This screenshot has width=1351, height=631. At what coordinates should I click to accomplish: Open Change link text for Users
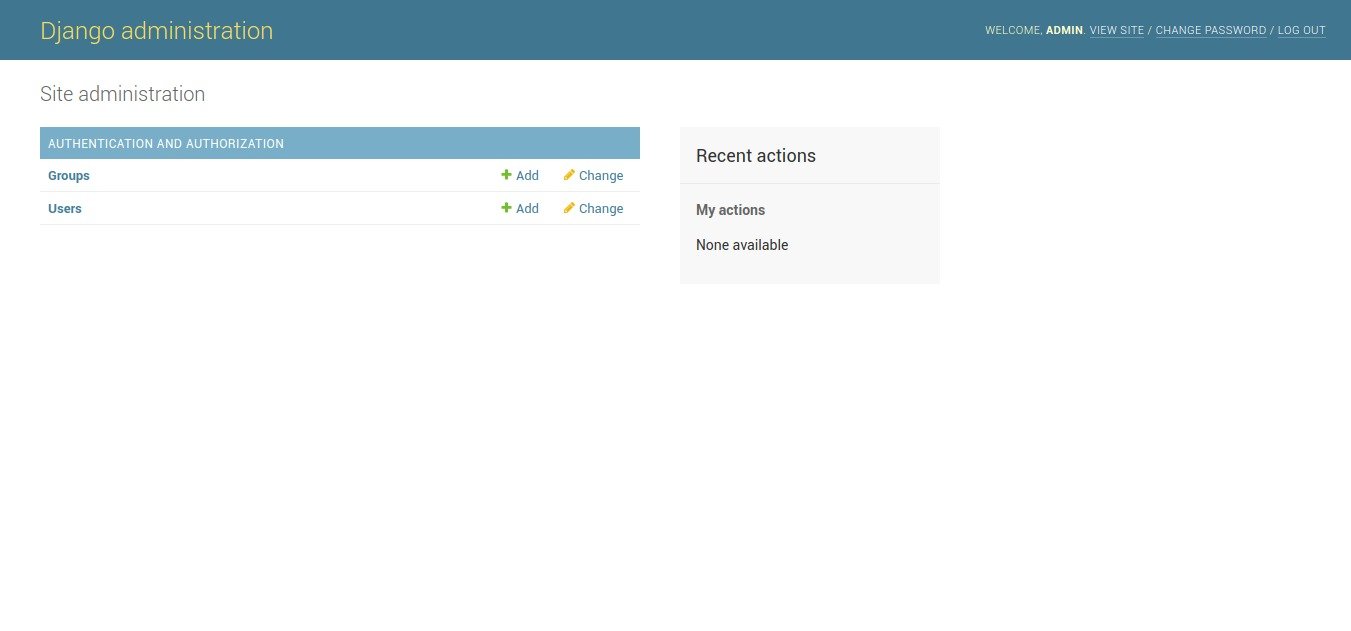point(601,209)
